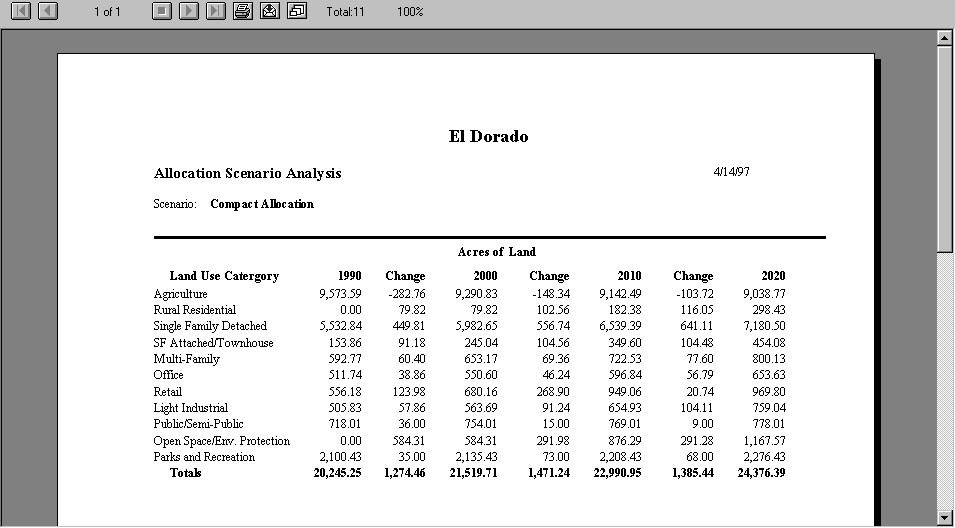The height and width of the screenshot is (528, 955).
Task: Click 'Allocation Scenario Analysis' heading
Action: click(247, 174)
